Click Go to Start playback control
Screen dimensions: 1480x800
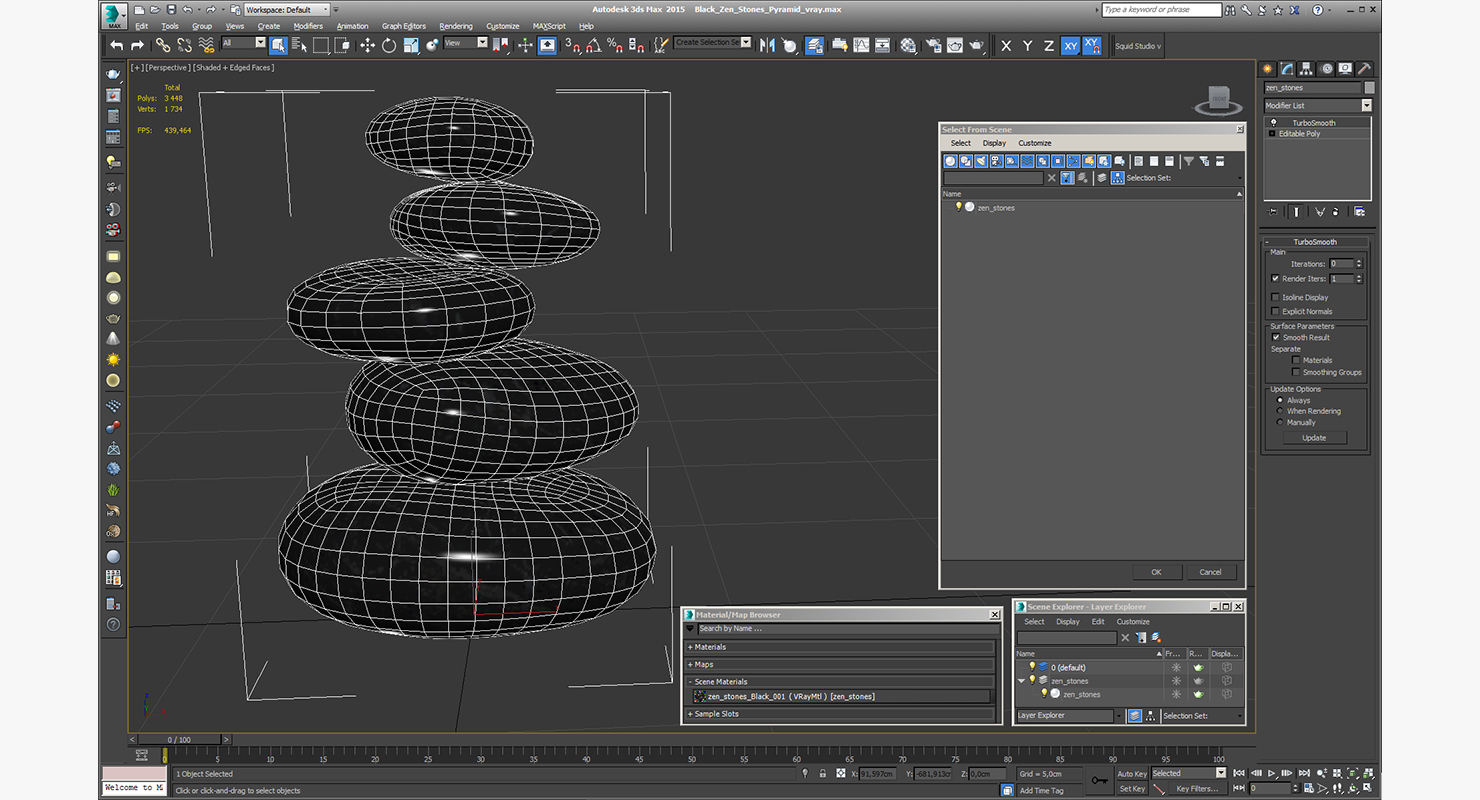1241,773
